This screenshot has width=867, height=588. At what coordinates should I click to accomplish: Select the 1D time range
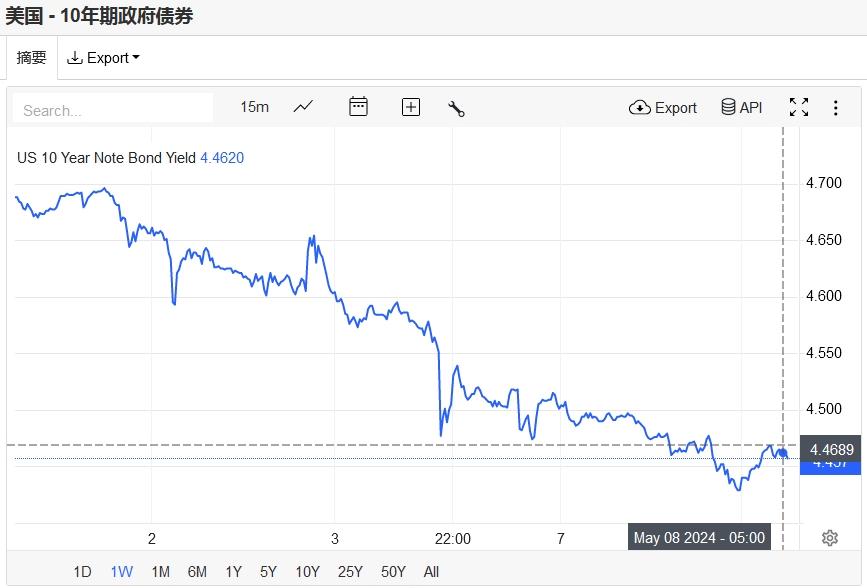[x=82, y=572]
